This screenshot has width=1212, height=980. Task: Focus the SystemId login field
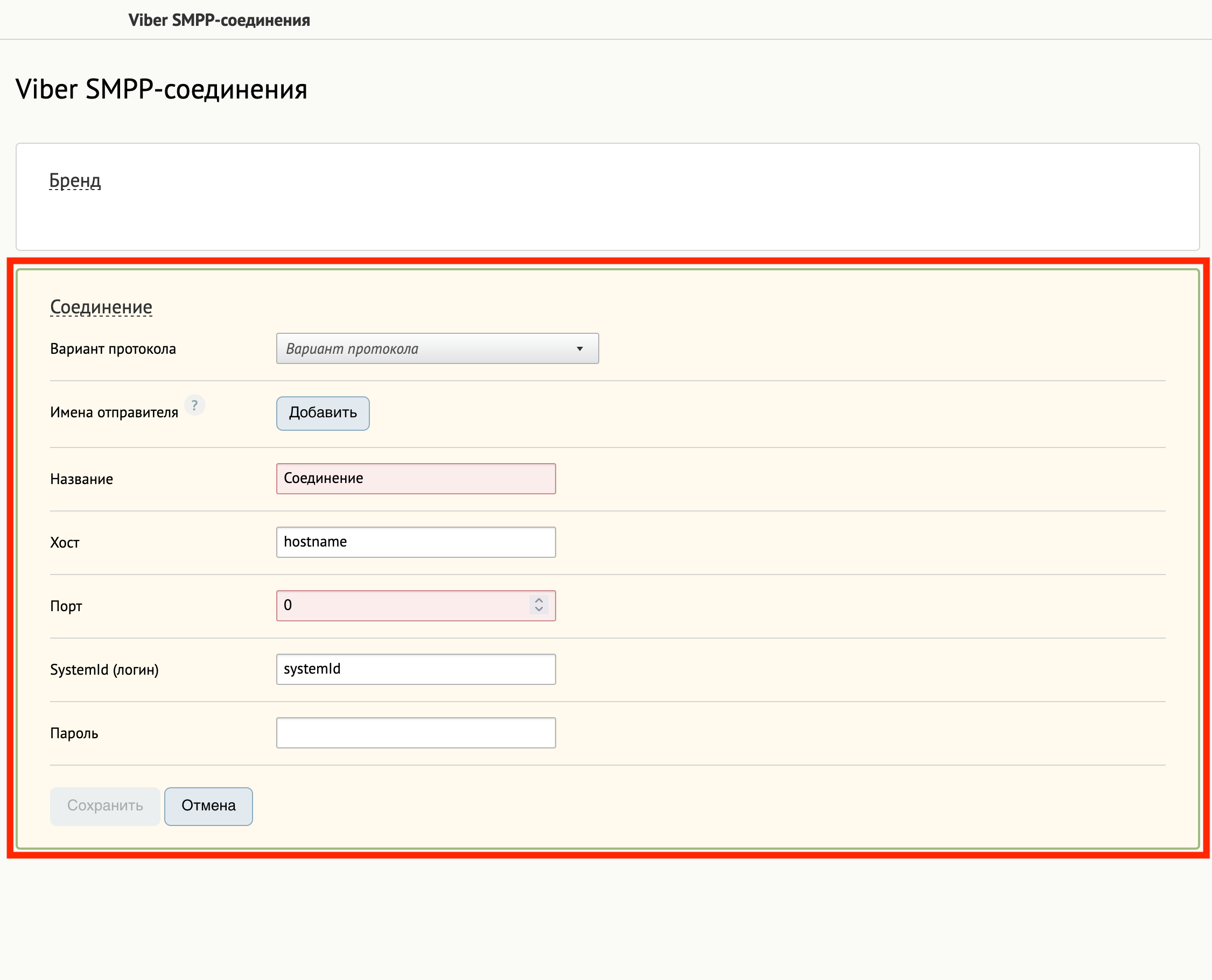(x=416, y=669)
